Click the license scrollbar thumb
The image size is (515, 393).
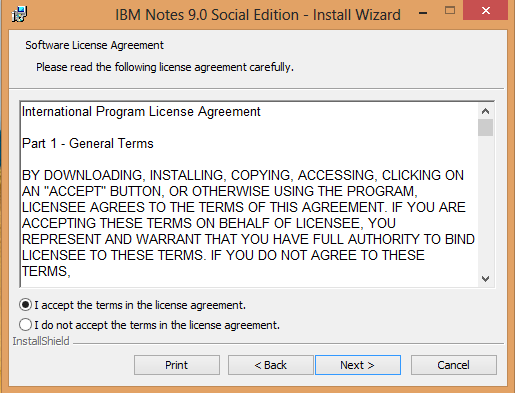[485, 127]
